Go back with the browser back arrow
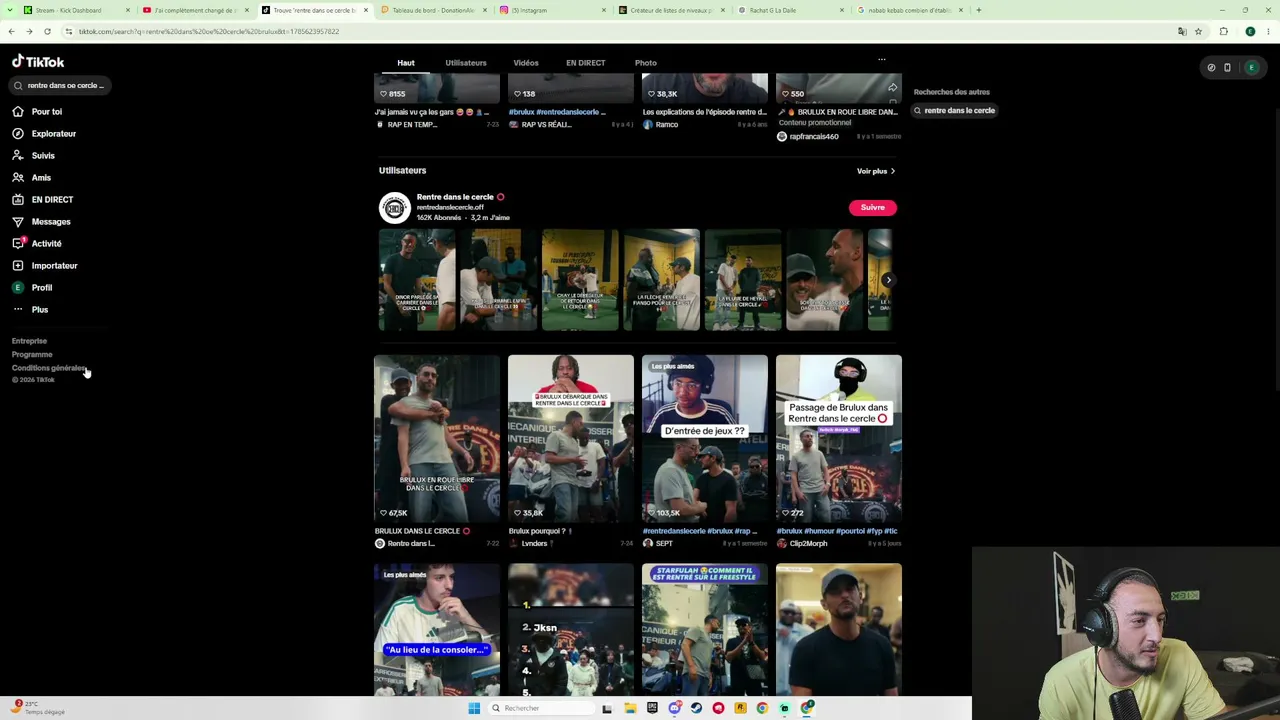This screenshot has width=1280, height=720. (11, 31)
